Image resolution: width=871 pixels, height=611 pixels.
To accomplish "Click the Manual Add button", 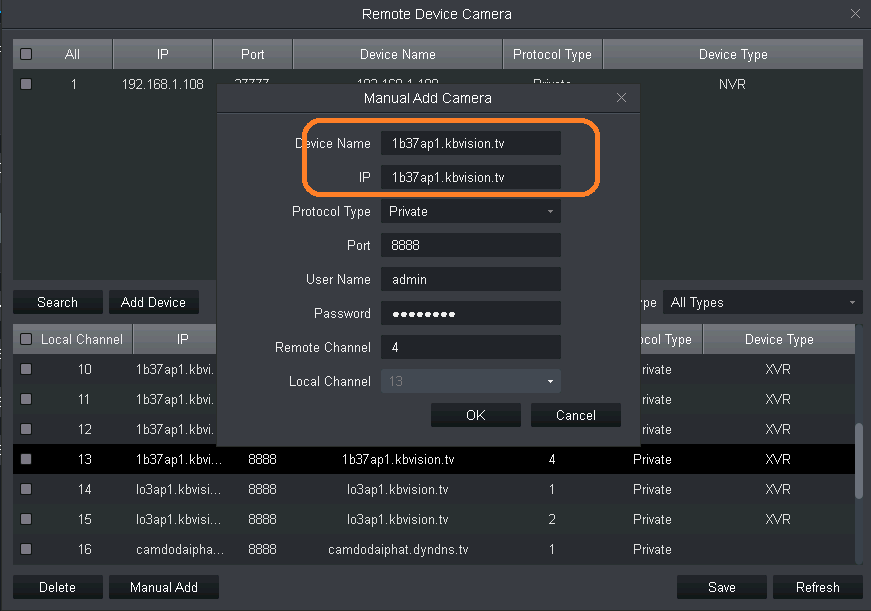I will click(x=163, y=588).
